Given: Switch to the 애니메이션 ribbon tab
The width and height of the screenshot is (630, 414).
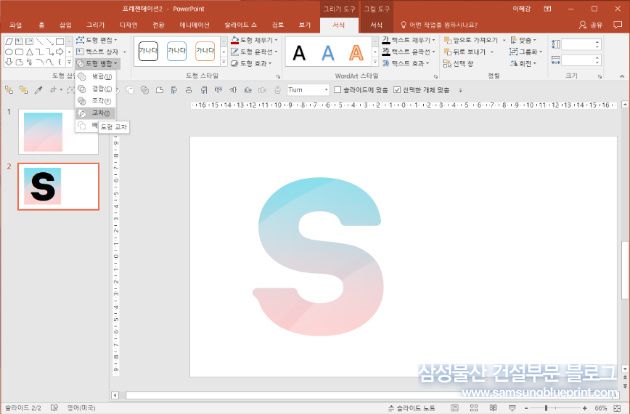Looking at the screenshot, I should [x=194, y=25].
